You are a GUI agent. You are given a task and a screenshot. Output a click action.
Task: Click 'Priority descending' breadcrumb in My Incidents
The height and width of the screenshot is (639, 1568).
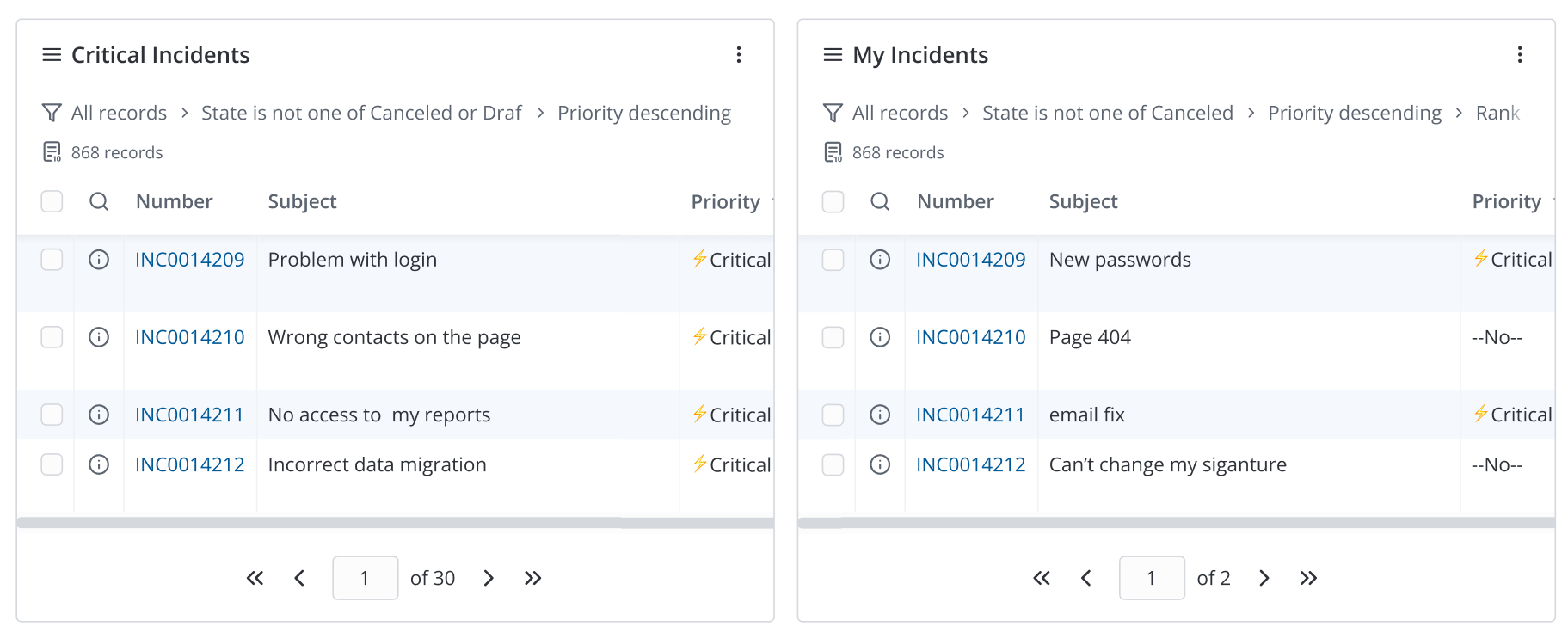(1355, 113)
